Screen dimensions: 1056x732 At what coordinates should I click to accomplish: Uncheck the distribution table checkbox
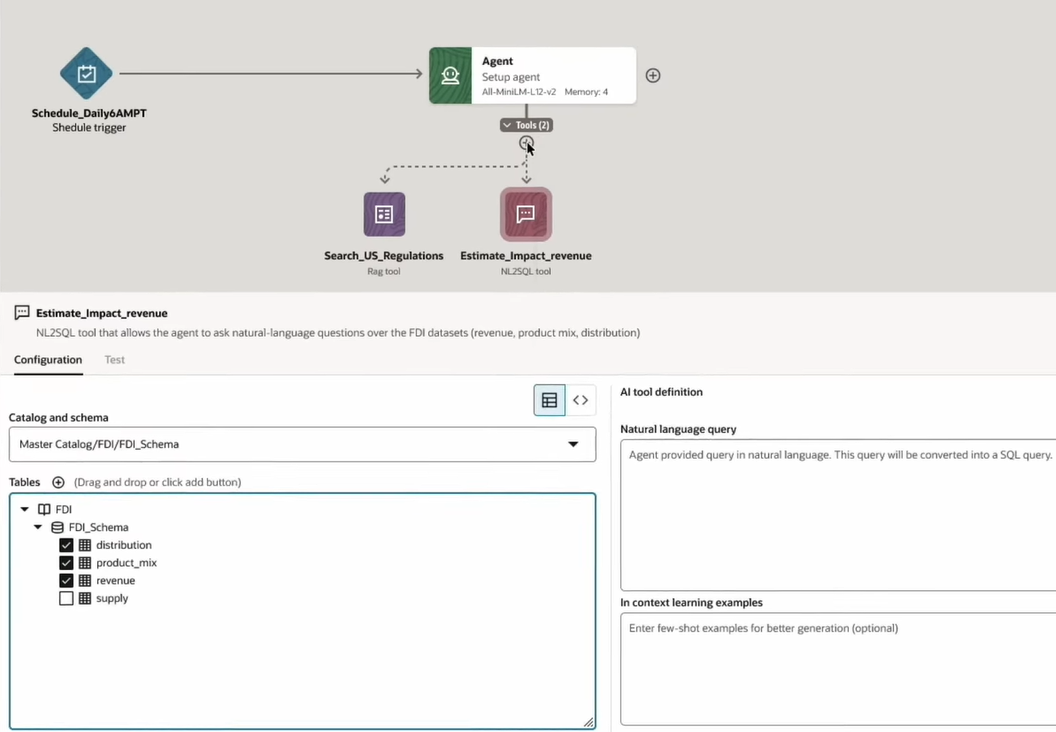(x=66, y=545)
